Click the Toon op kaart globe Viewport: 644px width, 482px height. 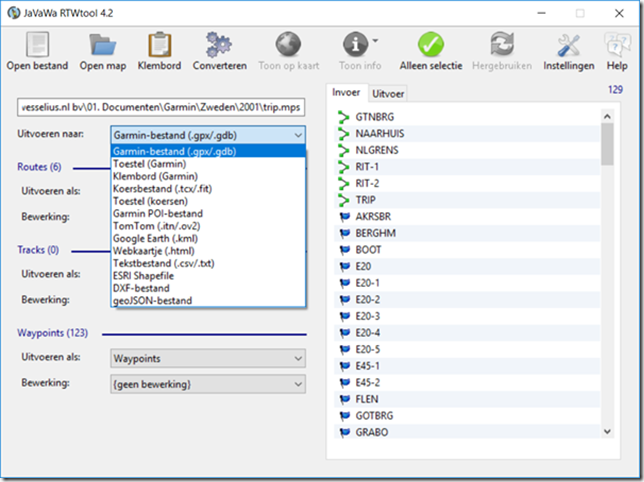tap(288, 46)
